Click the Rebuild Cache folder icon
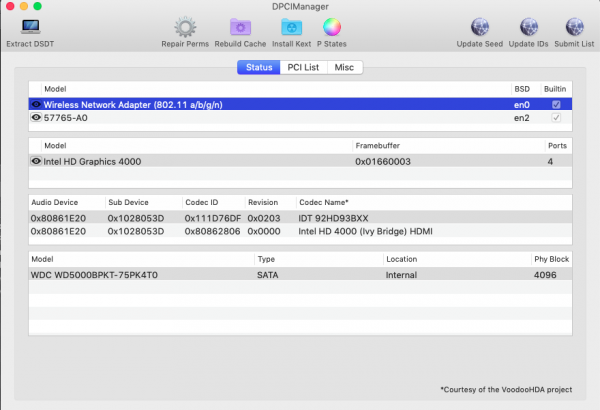 240,27
